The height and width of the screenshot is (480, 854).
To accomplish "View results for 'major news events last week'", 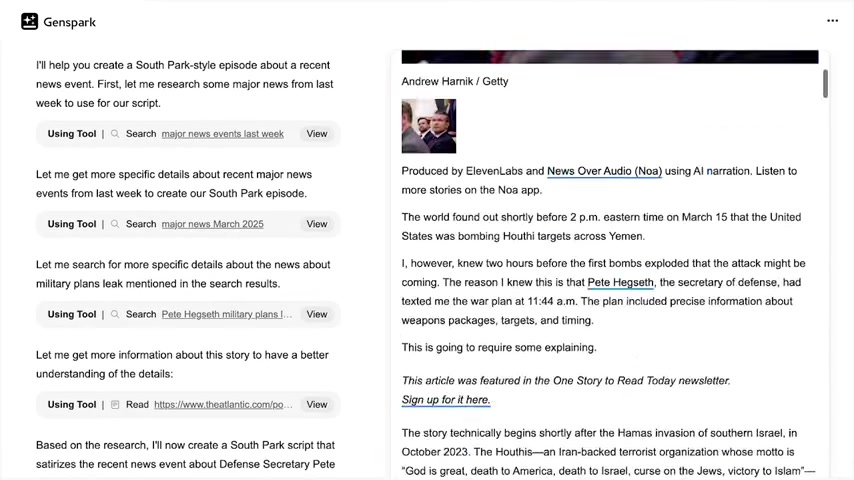I will click(x=316, y=134).
